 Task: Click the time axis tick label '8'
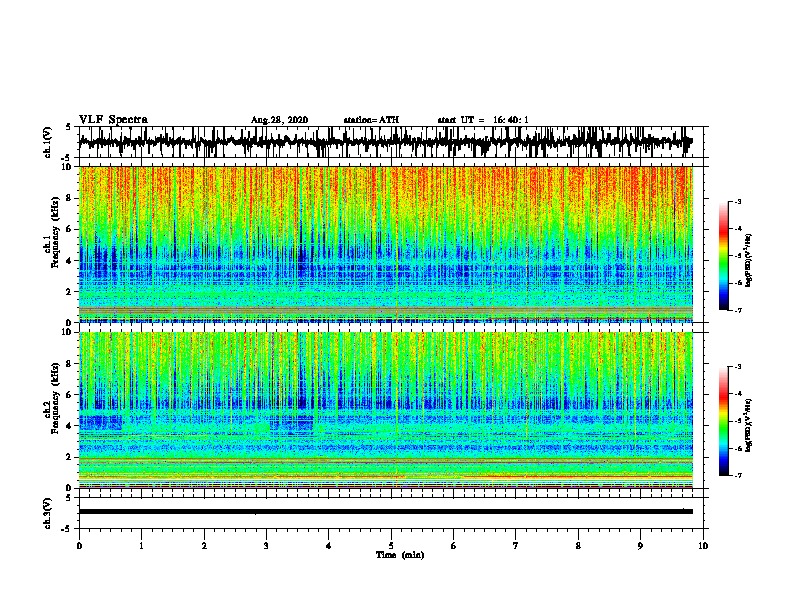578,546
